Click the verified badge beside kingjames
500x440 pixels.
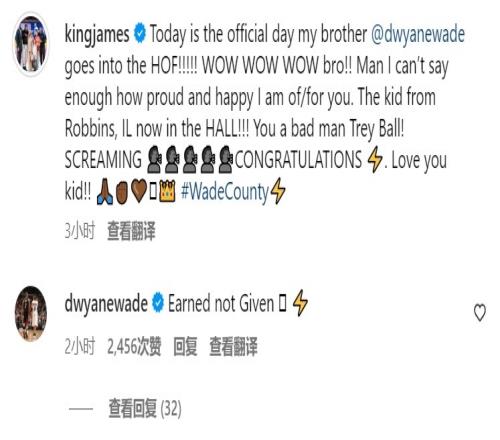(x=140, y=34)
